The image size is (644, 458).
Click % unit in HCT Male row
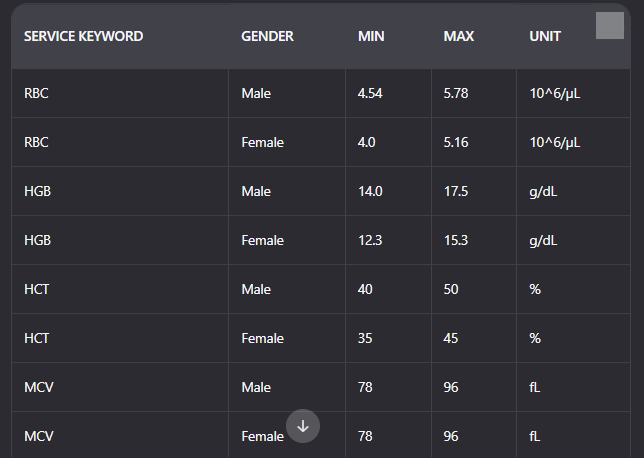tap(535, 289)
